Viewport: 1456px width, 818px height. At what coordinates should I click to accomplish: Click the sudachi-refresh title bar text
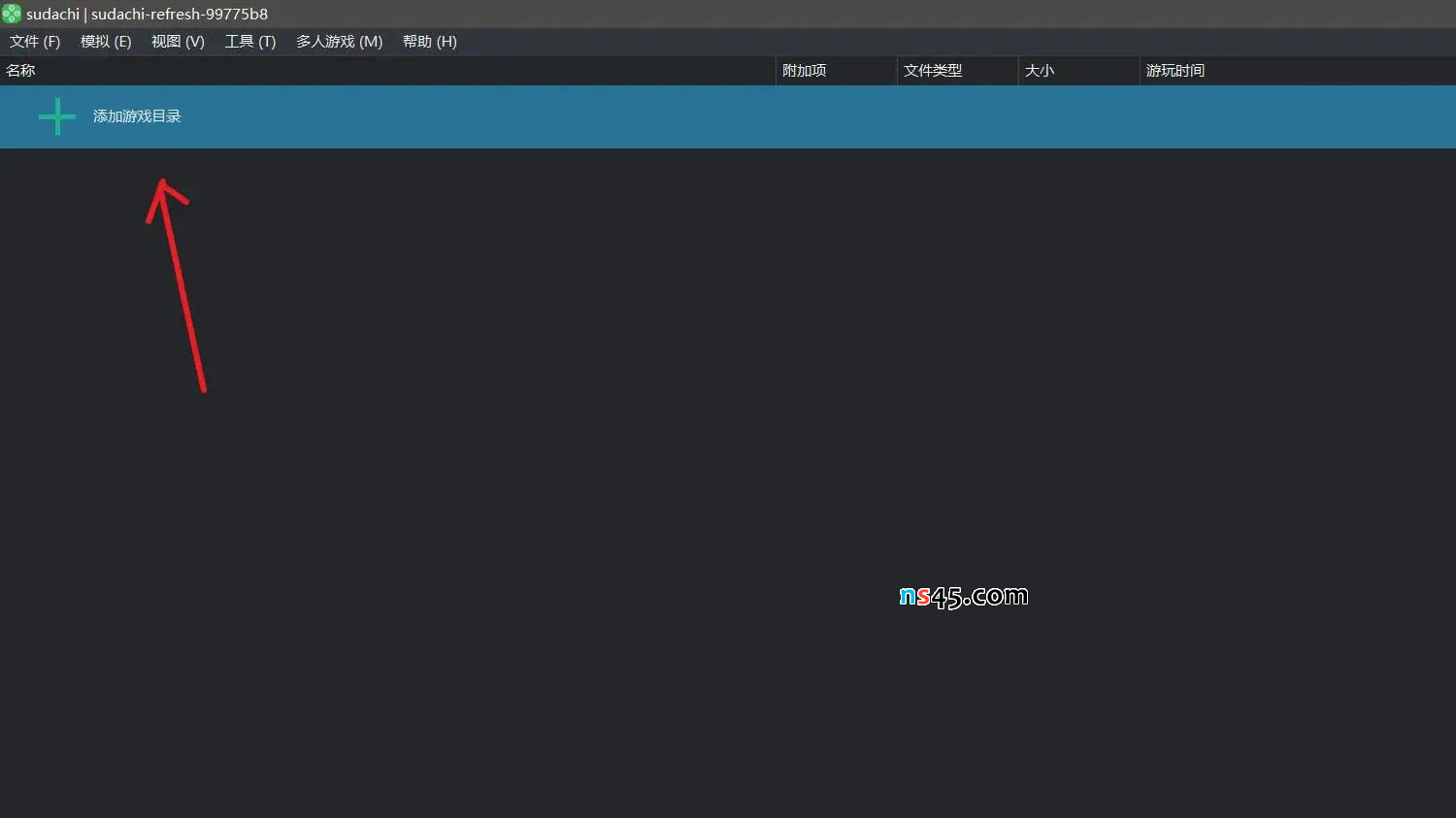(x=179, y=14)
